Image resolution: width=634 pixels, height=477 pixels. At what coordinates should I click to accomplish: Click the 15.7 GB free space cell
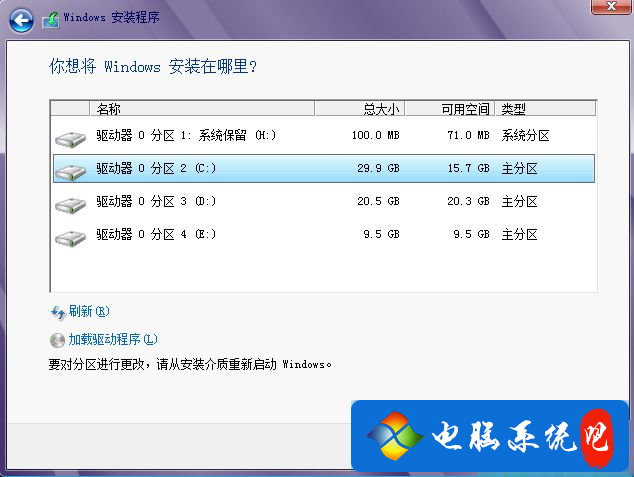pos(469,168)
